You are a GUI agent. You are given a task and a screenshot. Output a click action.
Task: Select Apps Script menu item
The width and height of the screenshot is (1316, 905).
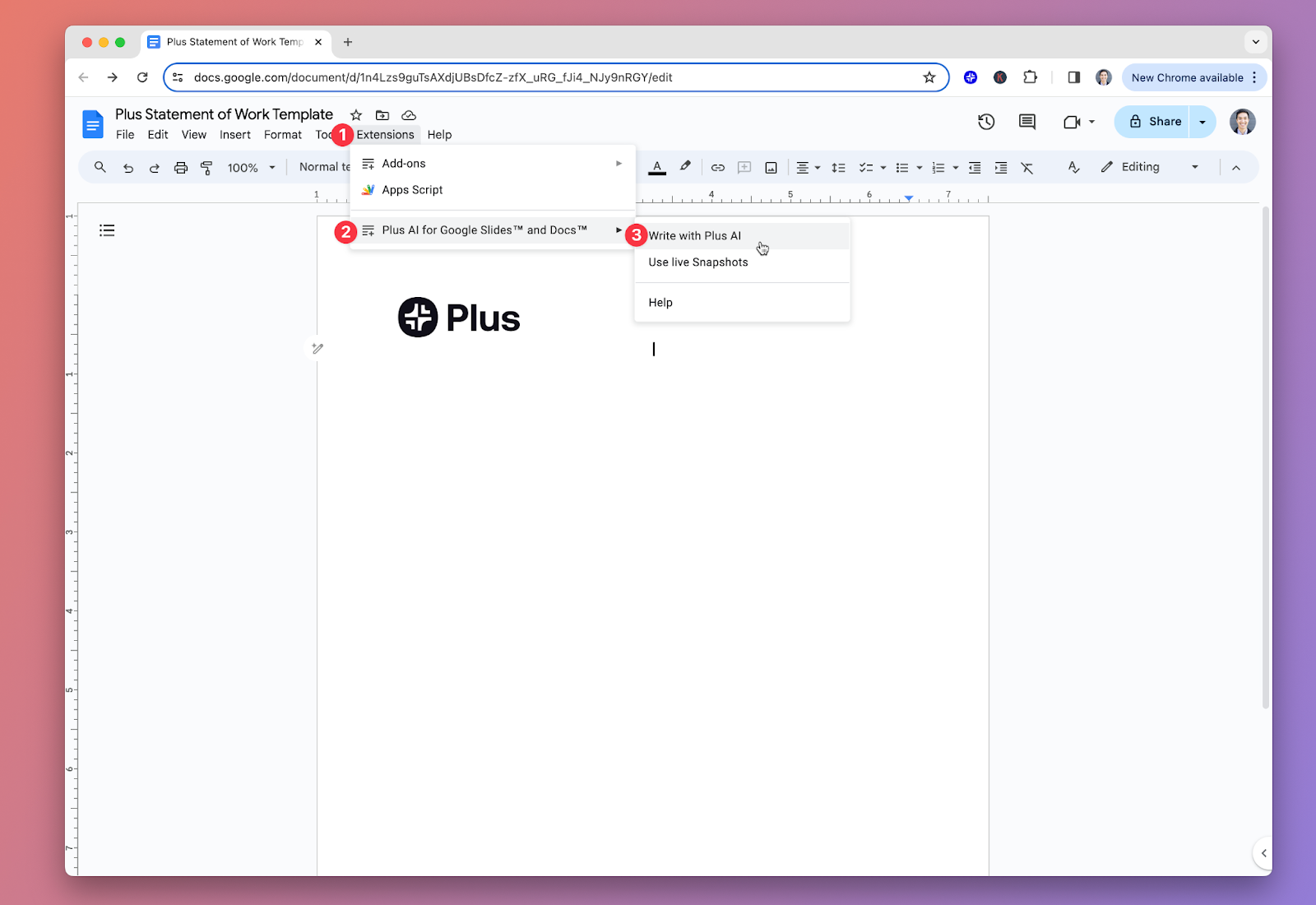[x=493, y=190]
